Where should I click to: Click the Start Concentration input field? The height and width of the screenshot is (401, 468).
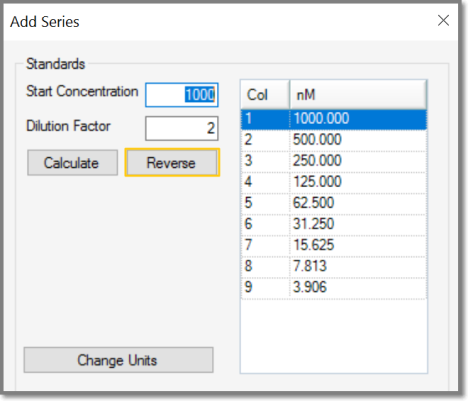182,95
